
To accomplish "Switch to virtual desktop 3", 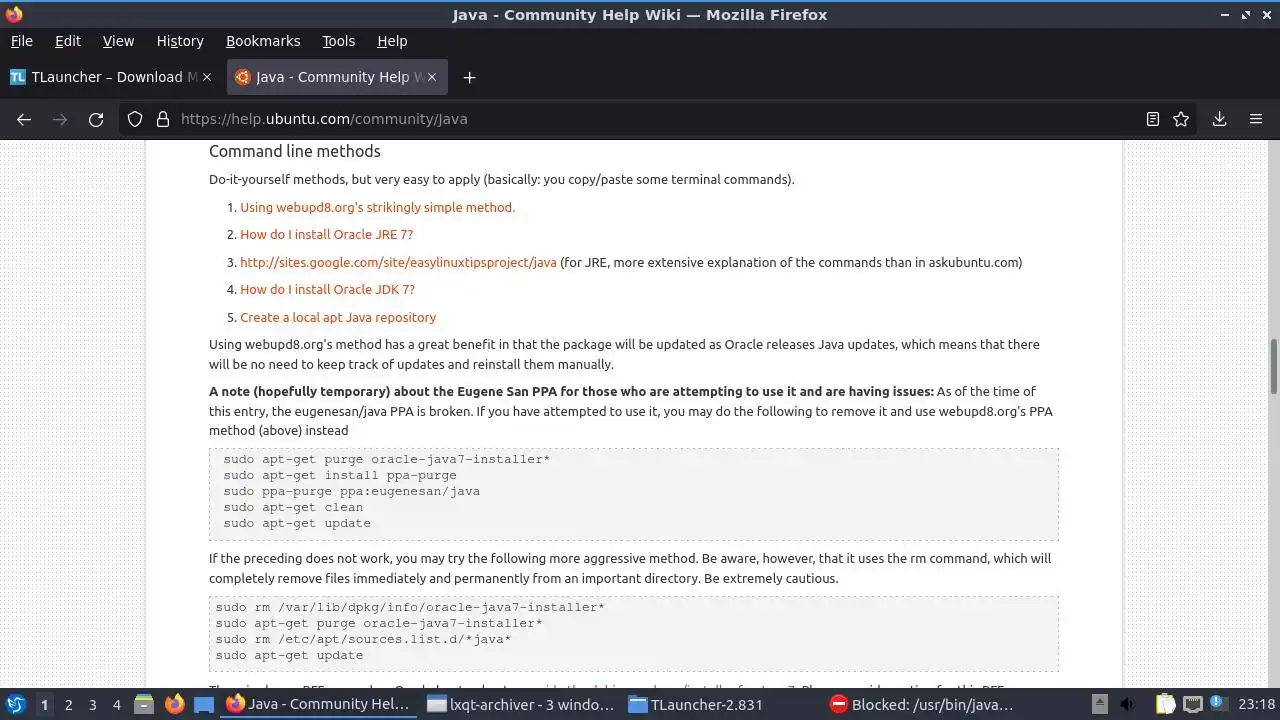I will click(x=92, y=704).
